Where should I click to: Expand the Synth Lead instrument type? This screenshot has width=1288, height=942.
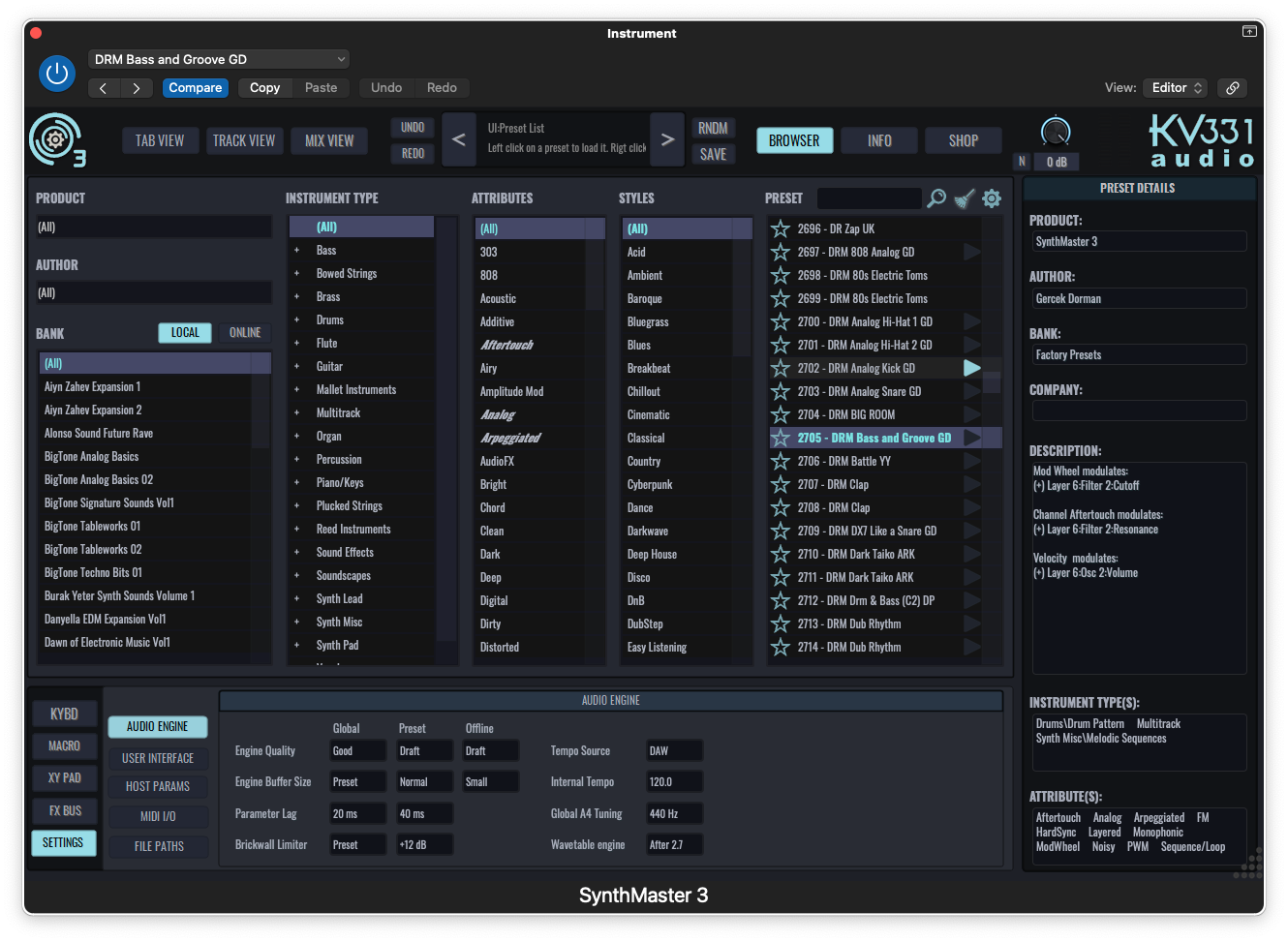tap(297, 598)
